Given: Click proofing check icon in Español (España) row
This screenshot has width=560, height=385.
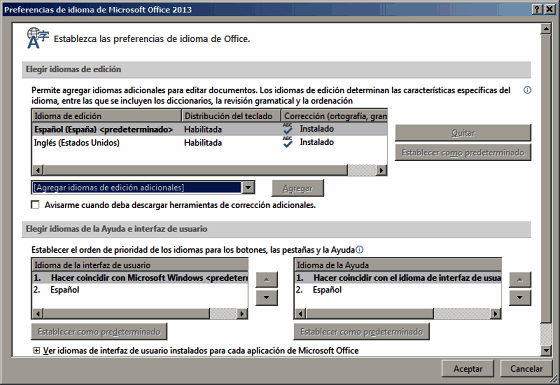Looking at the screenshot, I should coord(288,129).
